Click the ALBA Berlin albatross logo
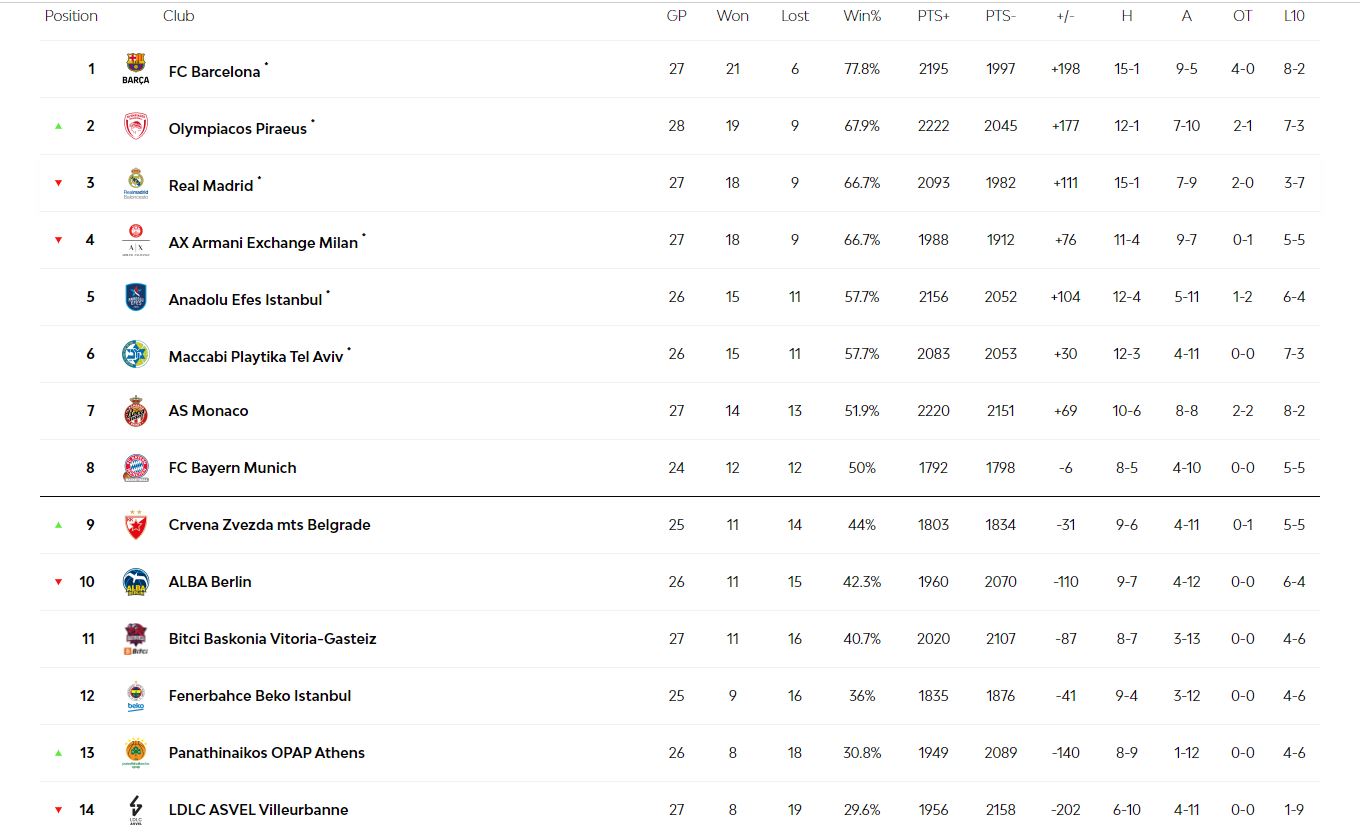Screen dimensions: 1360x834 [135, 582]
